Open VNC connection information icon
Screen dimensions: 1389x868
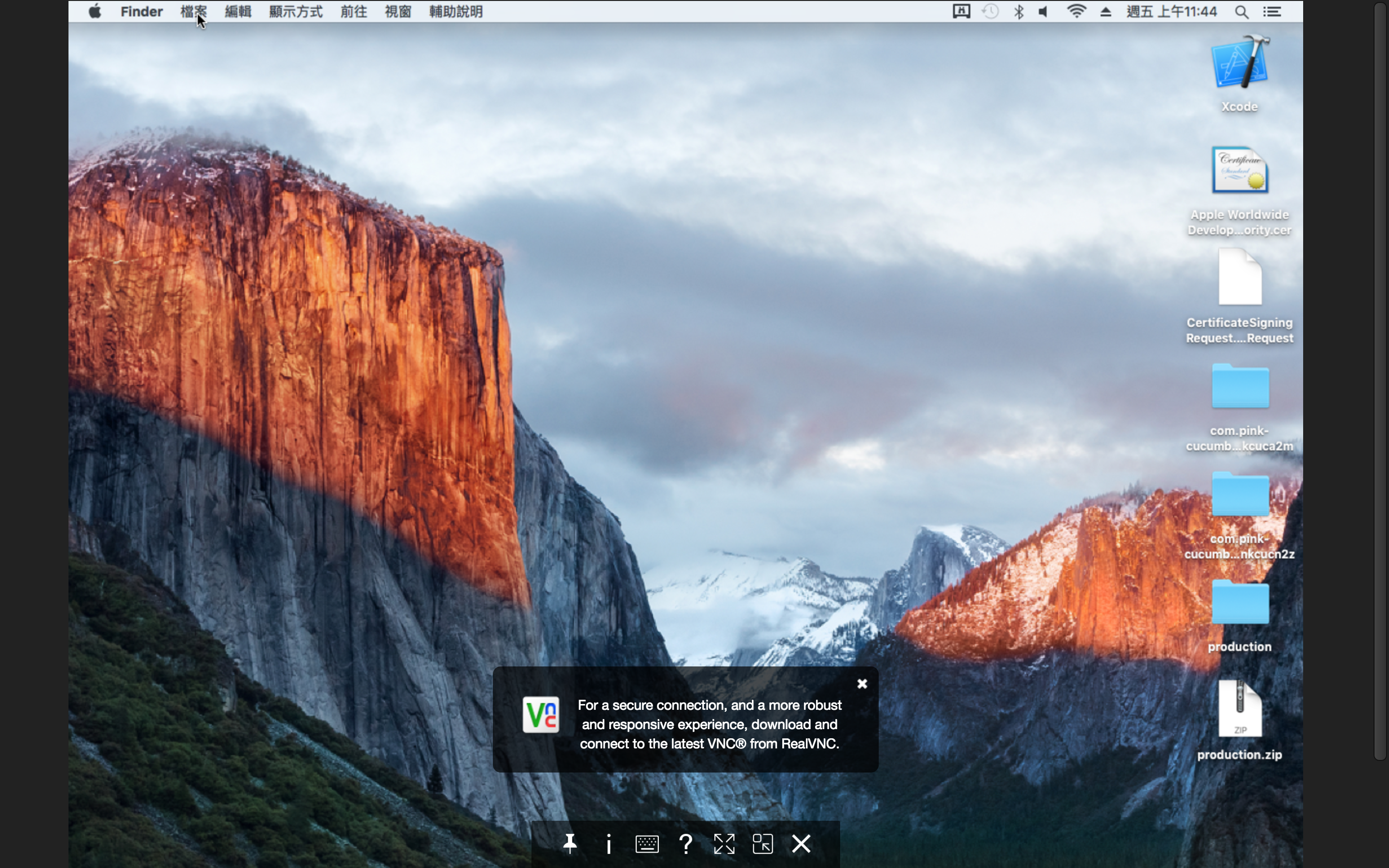tap(608, 844)
